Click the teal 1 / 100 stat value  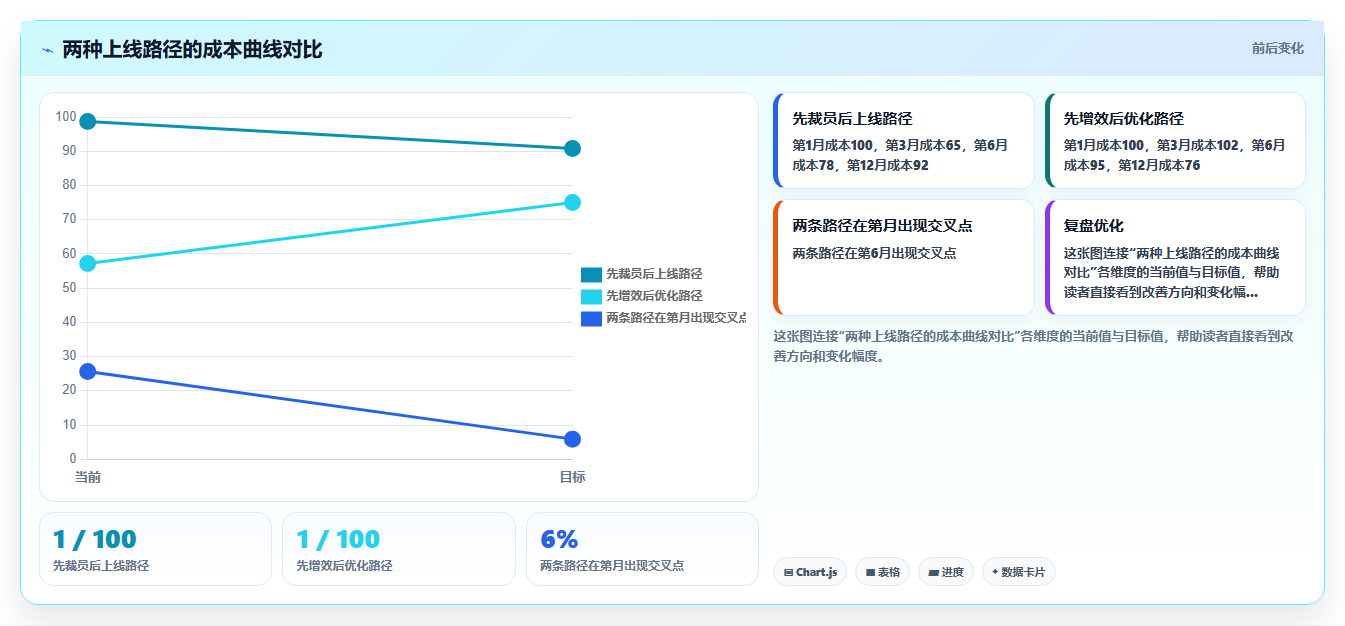[x=94, y=540]
